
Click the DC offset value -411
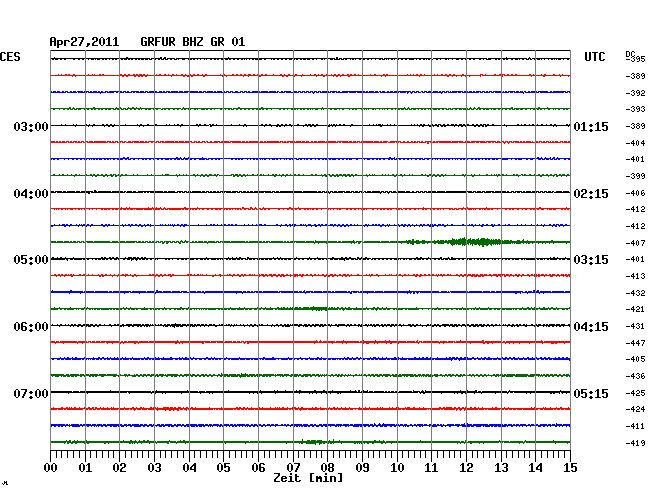click(x=635, y=426)
